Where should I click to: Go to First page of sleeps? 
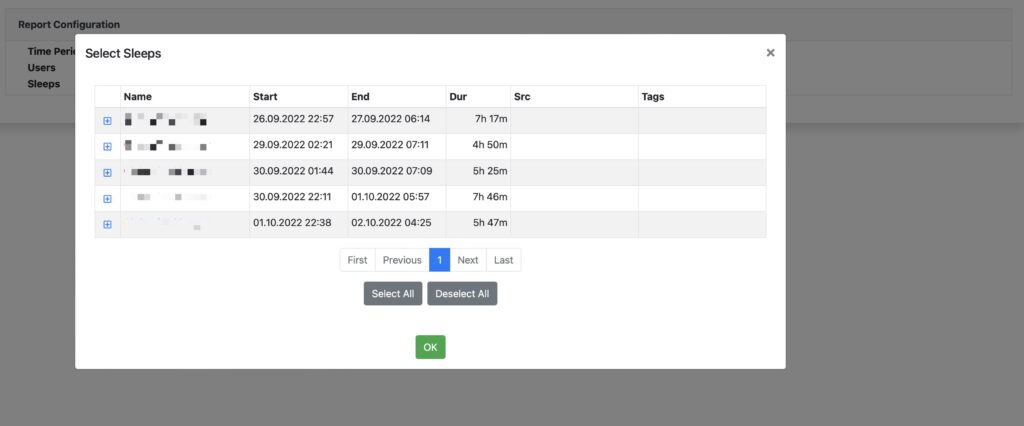[x=357, y=260]
